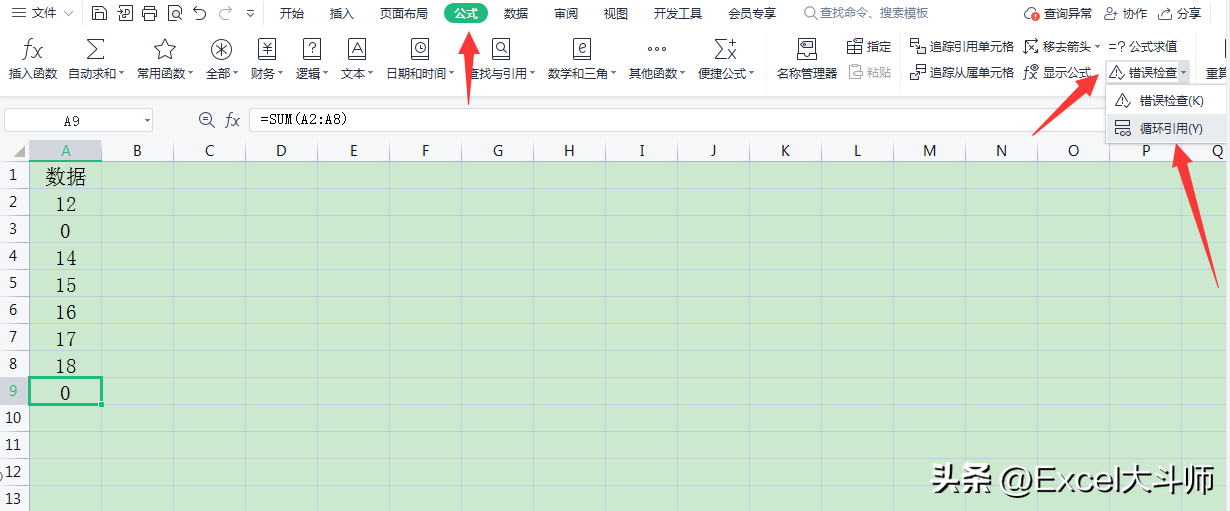The image size is (1230, 511).
Task: Open the All functions (全部) asterisk icon
Action: tap(221, 50)
